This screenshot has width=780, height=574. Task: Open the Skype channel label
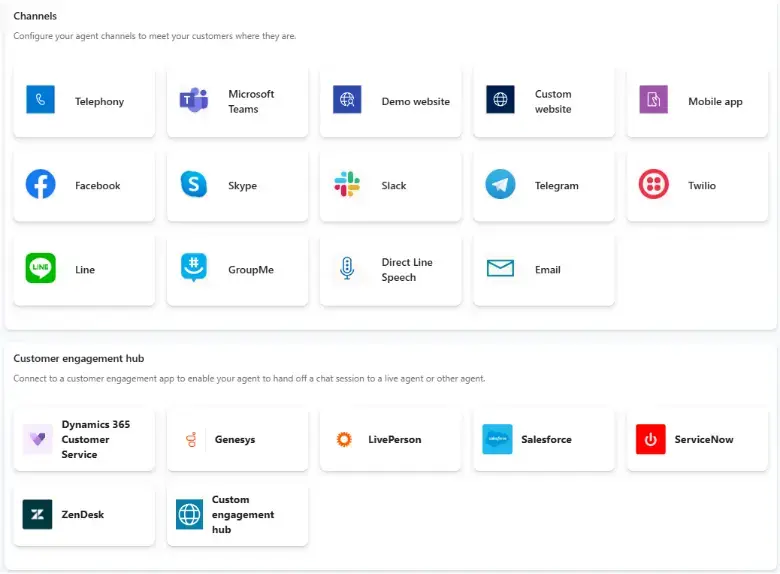coord(242,186)
